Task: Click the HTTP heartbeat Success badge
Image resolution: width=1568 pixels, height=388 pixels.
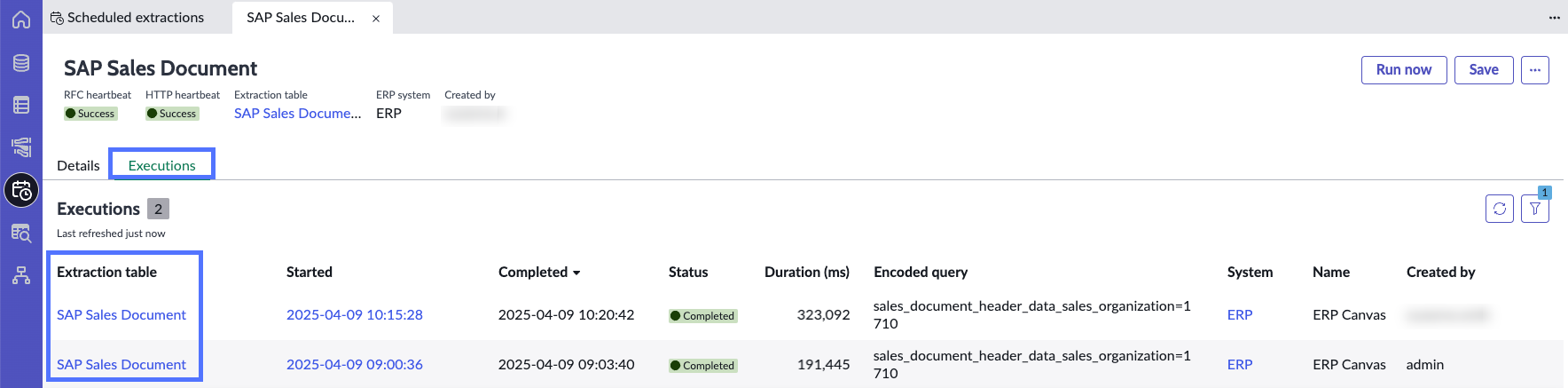Action: point(172,114)
